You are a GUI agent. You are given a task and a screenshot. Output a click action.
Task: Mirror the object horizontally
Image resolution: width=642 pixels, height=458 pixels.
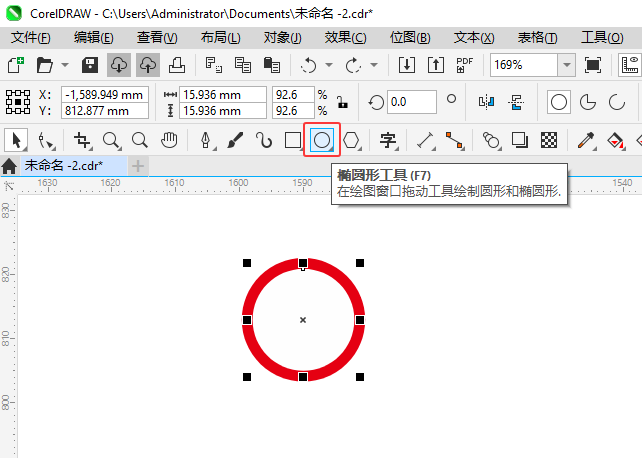pyautogui.click(x=486, y=102)
